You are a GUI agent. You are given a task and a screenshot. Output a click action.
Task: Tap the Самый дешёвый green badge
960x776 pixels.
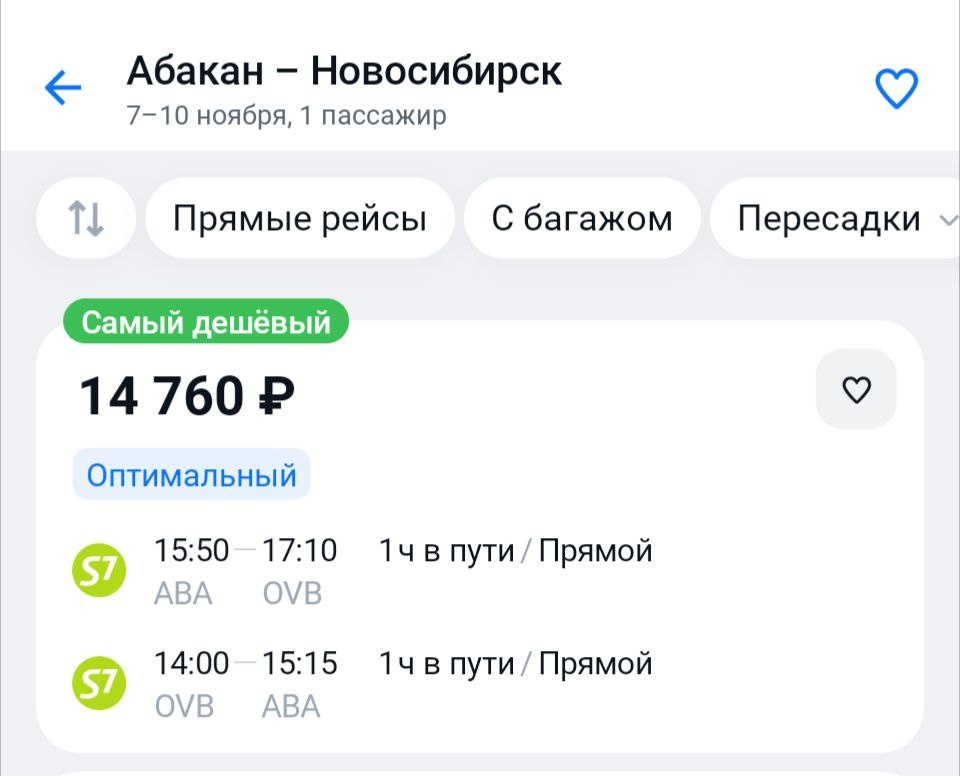point(205,322)
